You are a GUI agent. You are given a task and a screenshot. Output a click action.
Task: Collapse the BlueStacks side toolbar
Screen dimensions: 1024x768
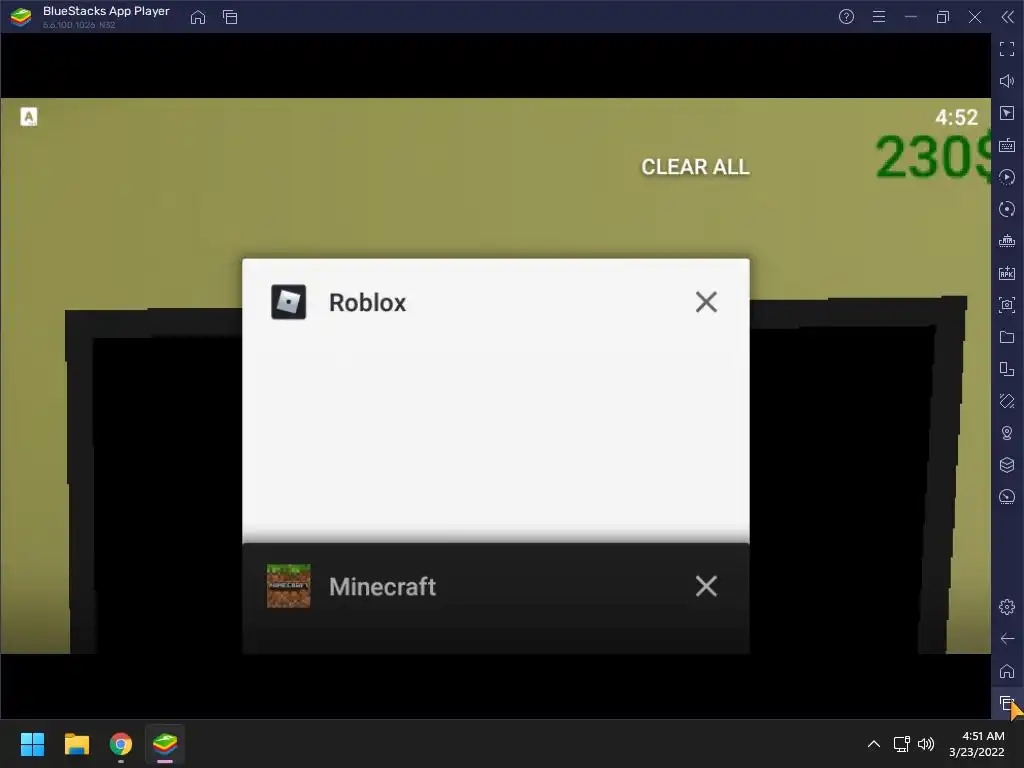pyautogui.click(x=1008, y=17)
